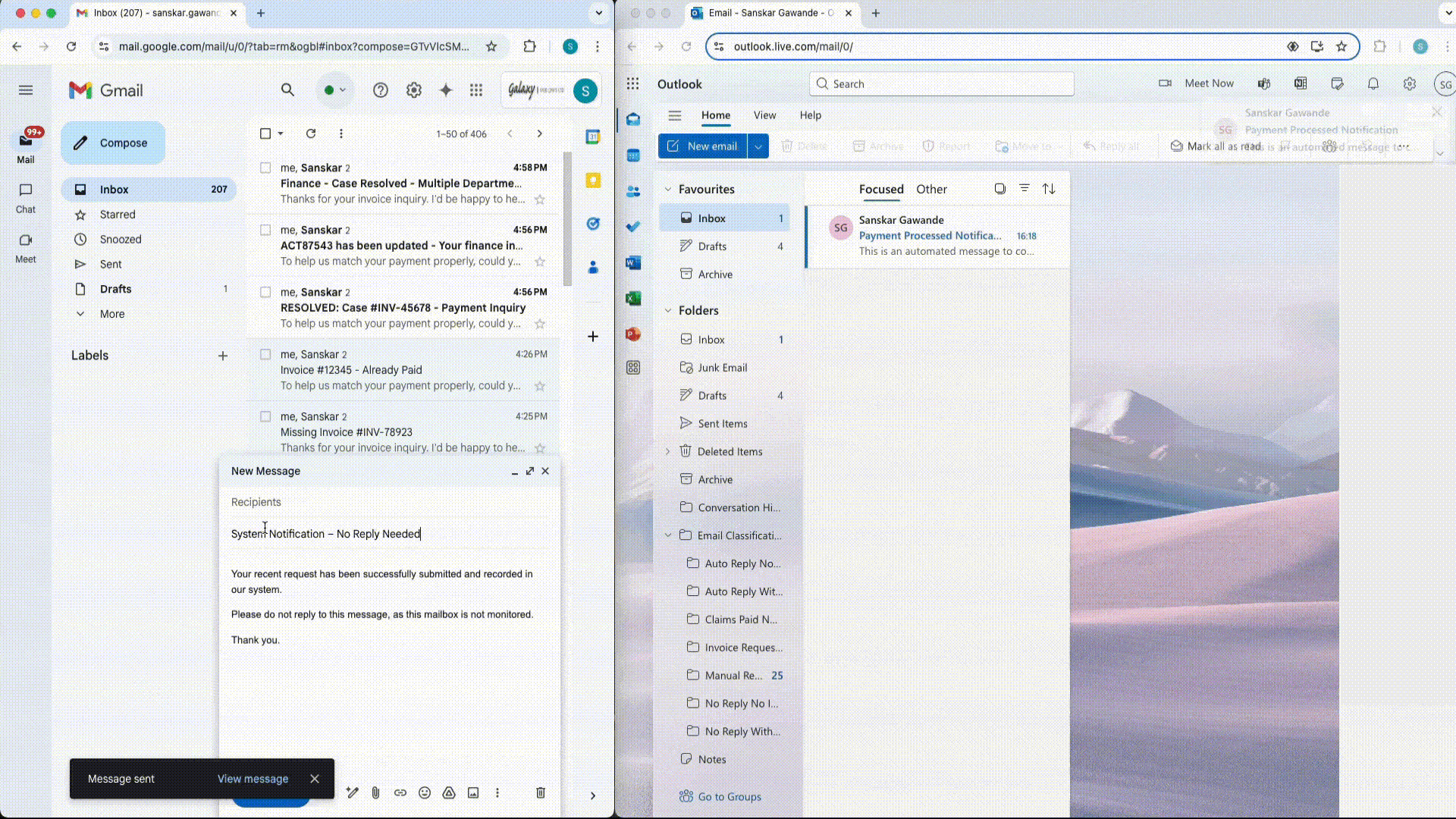Tick checkbox for the RESOLVED Case #INV-45678 email
The image size is (1456, 819).
tap(265, 292)
